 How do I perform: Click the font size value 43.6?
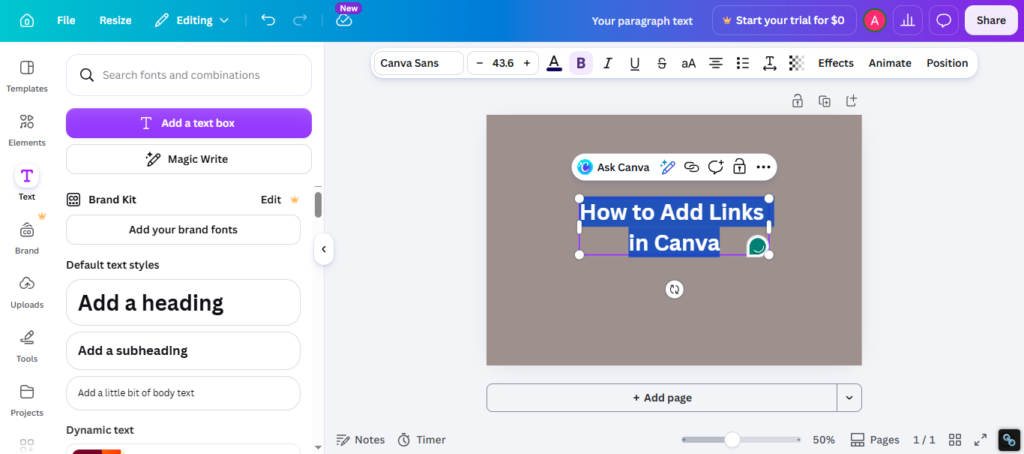click(503, 63)
